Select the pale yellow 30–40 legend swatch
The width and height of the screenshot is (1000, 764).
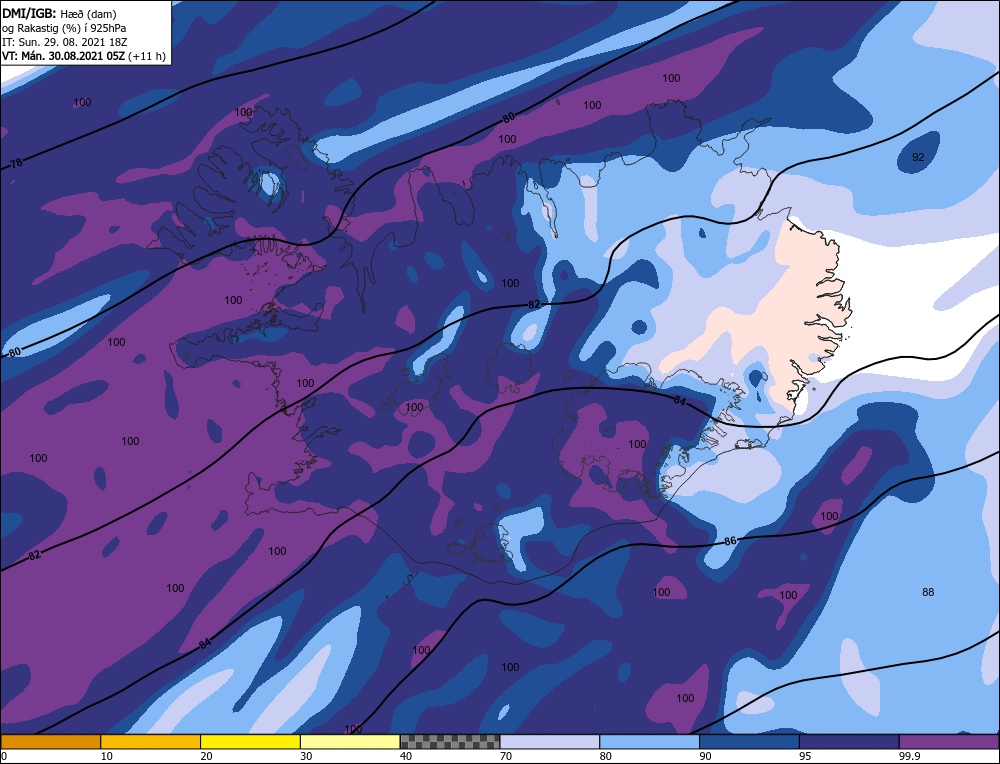350,741
